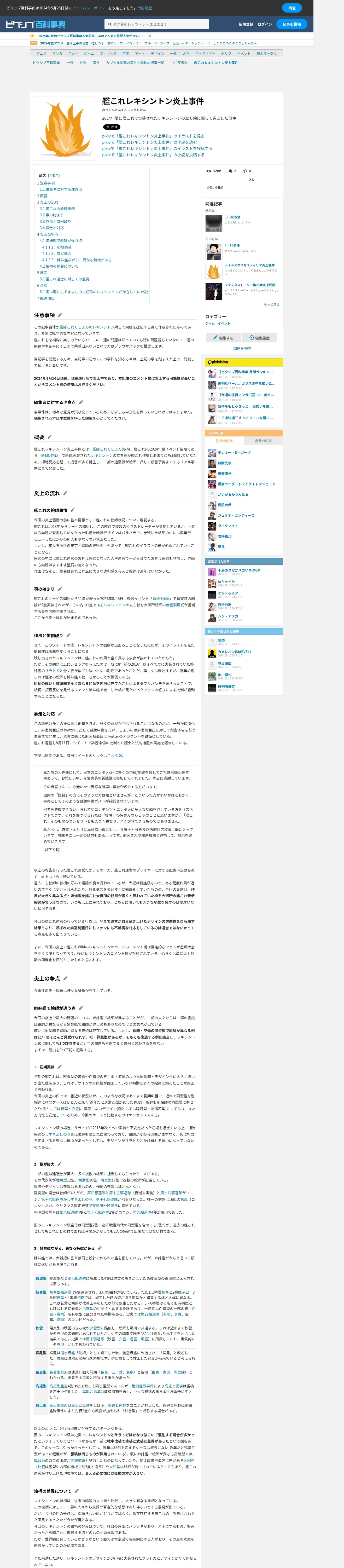Open pixiv link 小説を読む
This screenshot has height=1568, width=344.
[149, 142]
